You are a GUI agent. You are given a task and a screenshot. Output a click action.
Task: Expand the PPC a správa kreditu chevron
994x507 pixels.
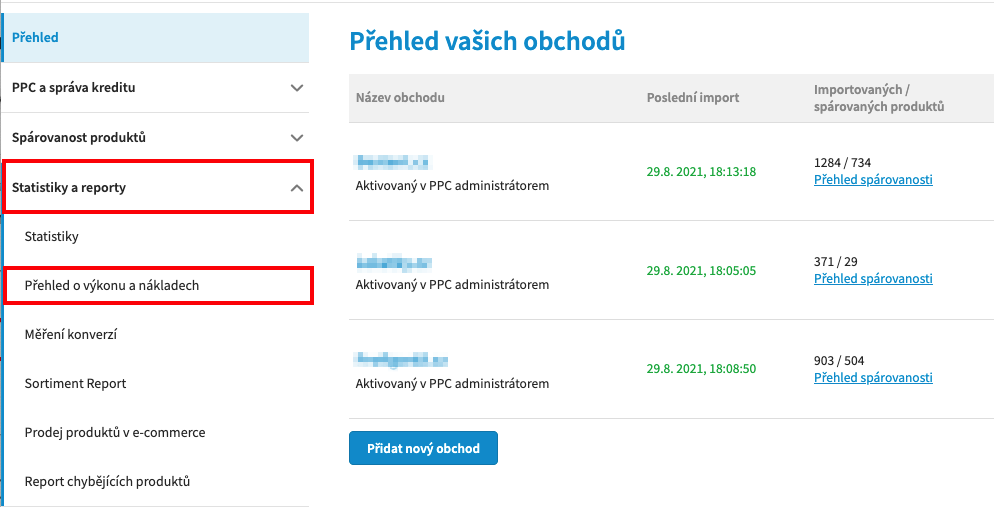(x=297, y=88)
